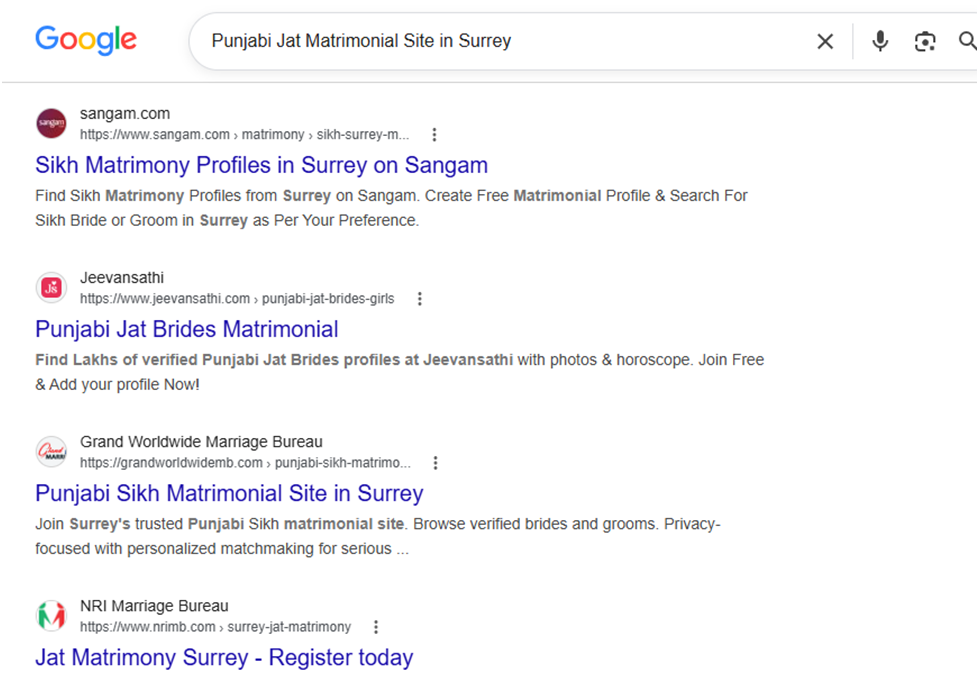The image size is (979, 674).
Task: Open Jat Matrimony Surrey - Register today link
Action: tap(224, 658)
